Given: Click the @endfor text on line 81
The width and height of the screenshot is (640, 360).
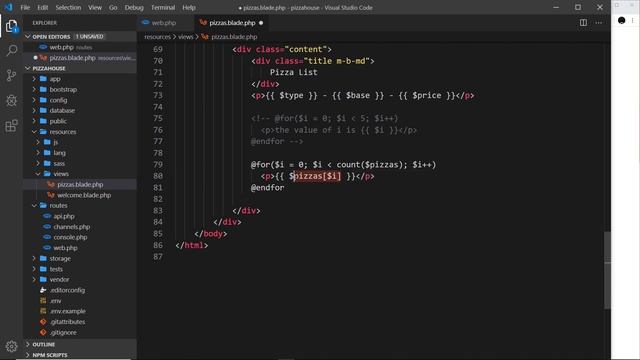Looking at the screenshot, I should tap(267, 188).
